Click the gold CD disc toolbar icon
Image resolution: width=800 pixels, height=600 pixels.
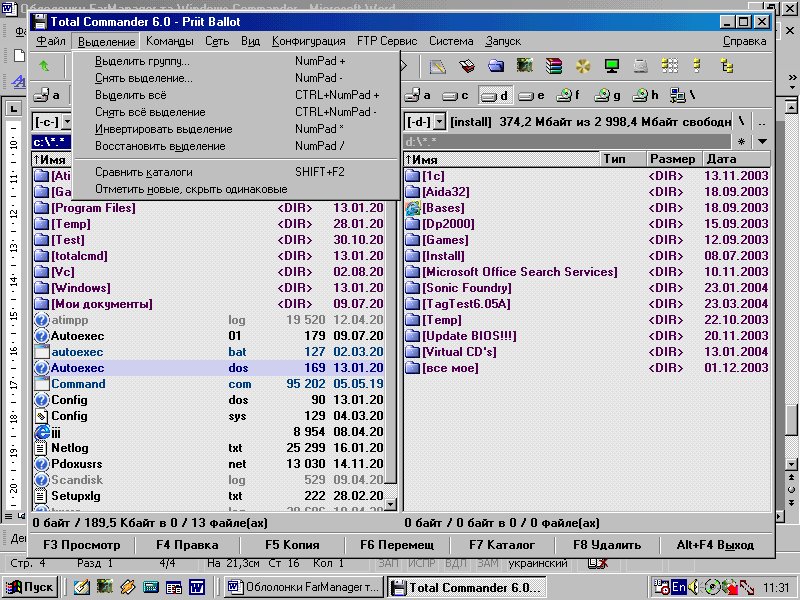[x=583, y=66]
